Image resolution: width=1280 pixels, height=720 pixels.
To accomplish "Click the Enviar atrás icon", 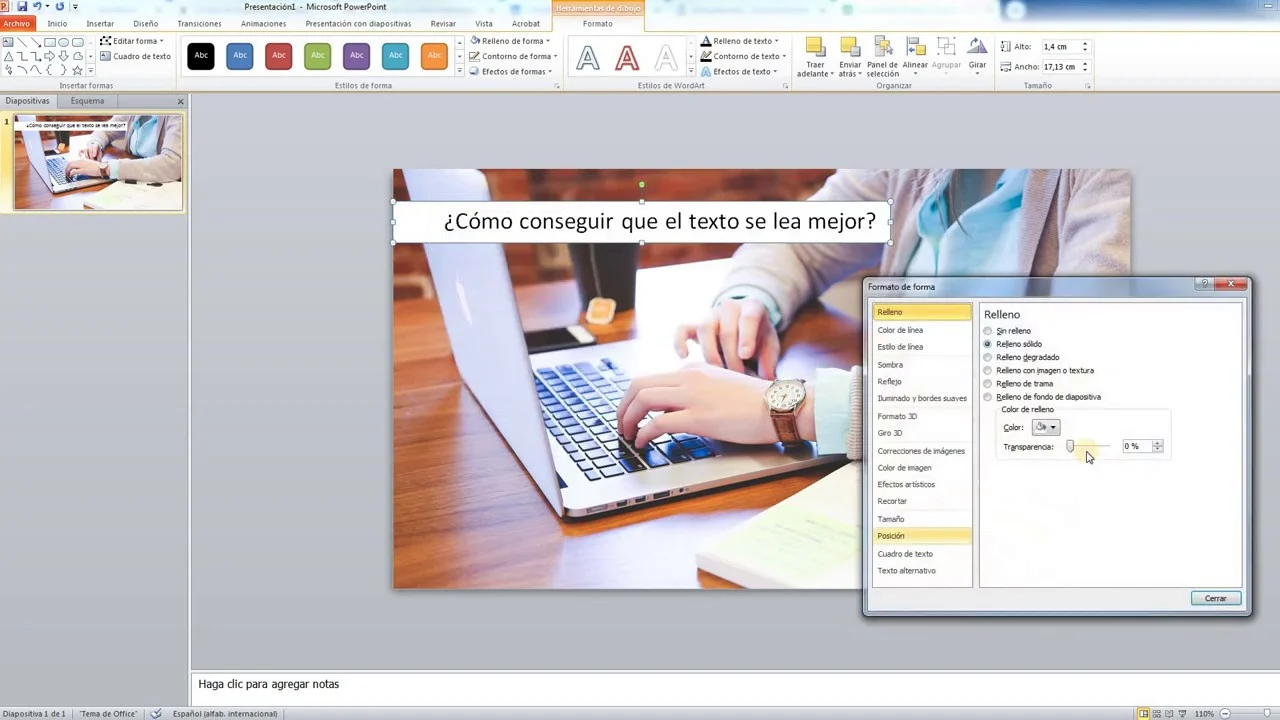I will 849,50.
